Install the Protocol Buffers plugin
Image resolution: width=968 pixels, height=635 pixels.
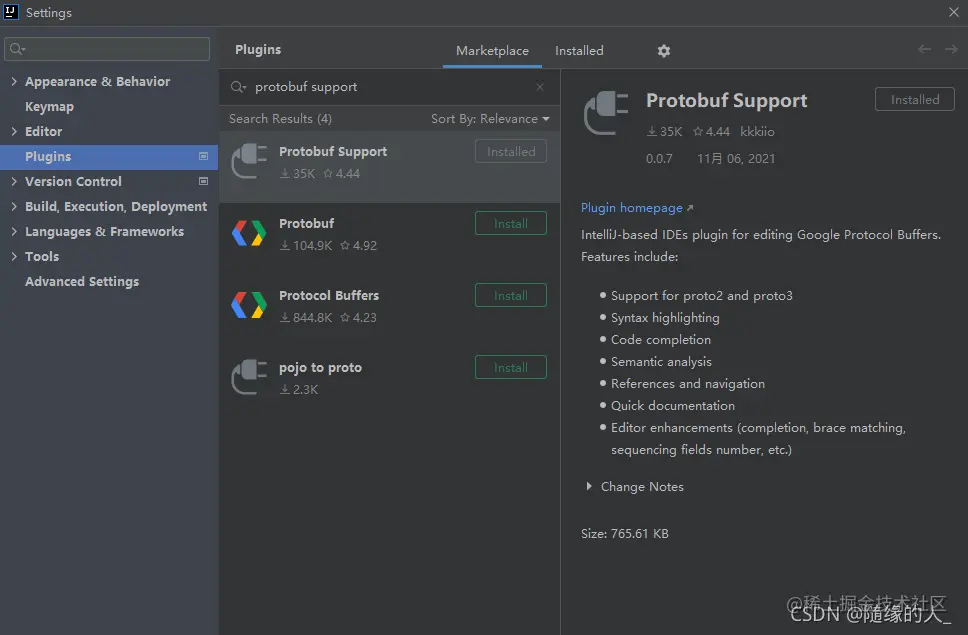511,295
